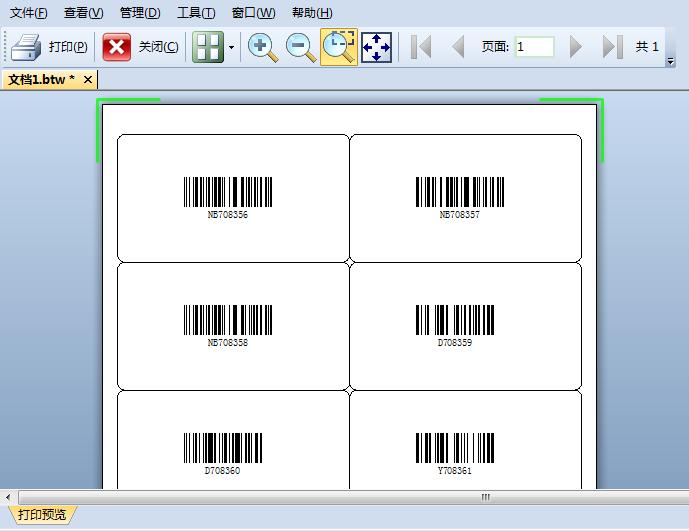
Task: Click the NB708358 barcode label
Action: (x=228, y=325)
